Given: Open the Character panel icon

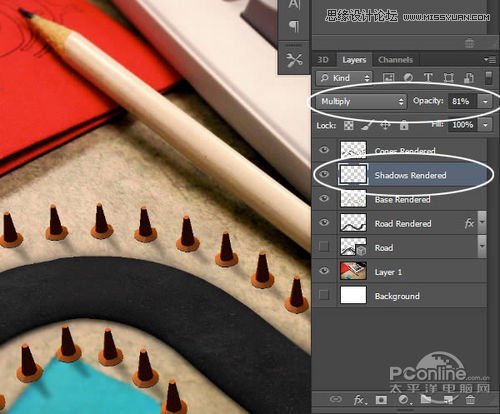Looking at the screenshot, I should pyautogui.click(x=294, y=5).
